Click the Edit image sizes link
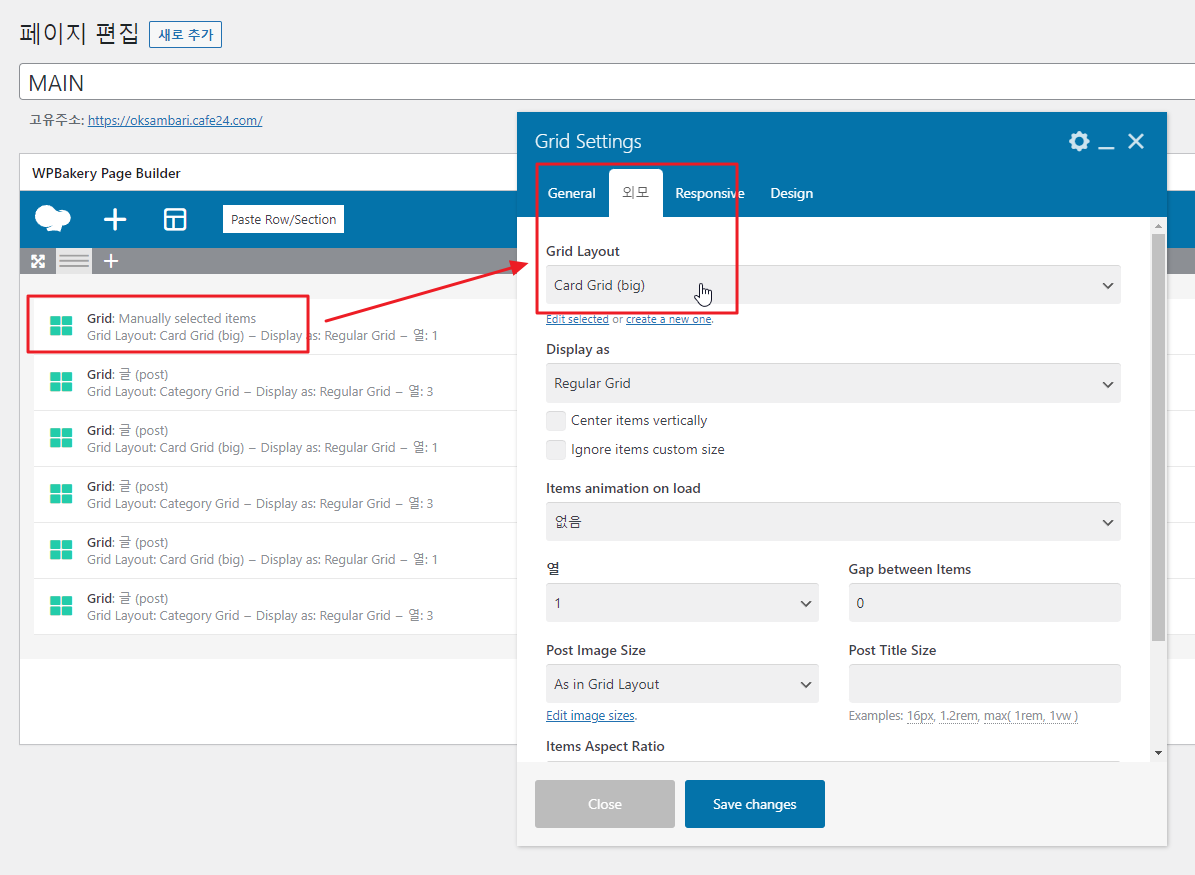 (590, 716)
